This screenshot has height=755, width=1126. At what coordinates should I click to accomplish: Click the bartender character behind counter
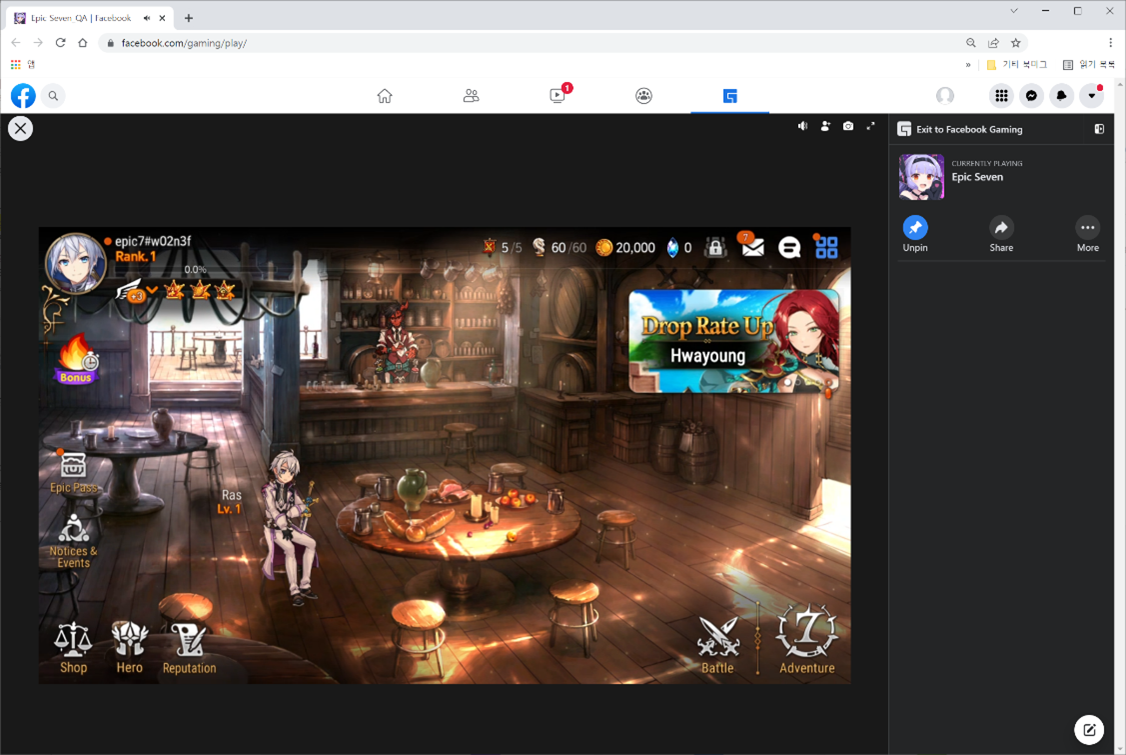[396, 341]
